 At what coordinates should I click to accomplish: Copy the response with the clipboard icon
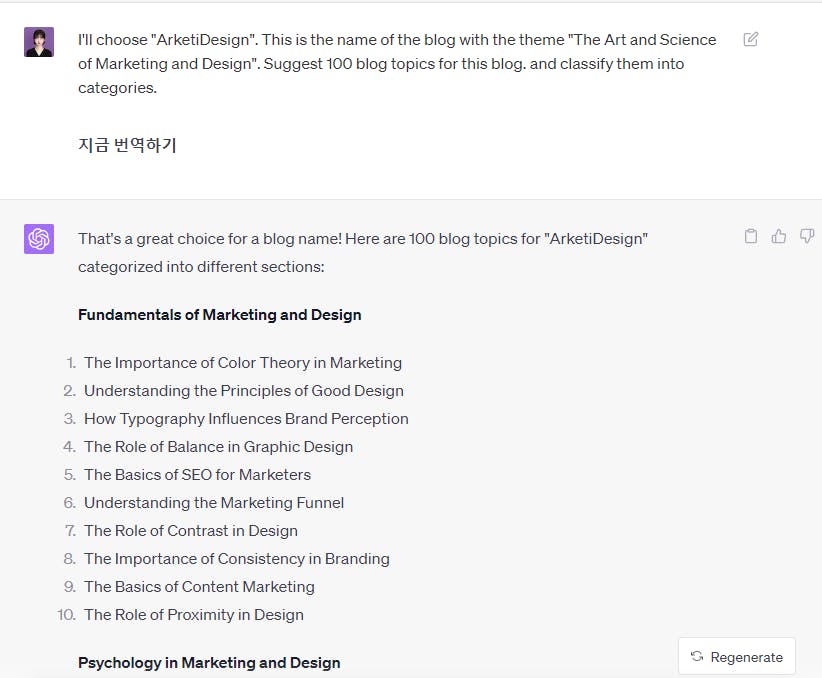tap(751, 237)
